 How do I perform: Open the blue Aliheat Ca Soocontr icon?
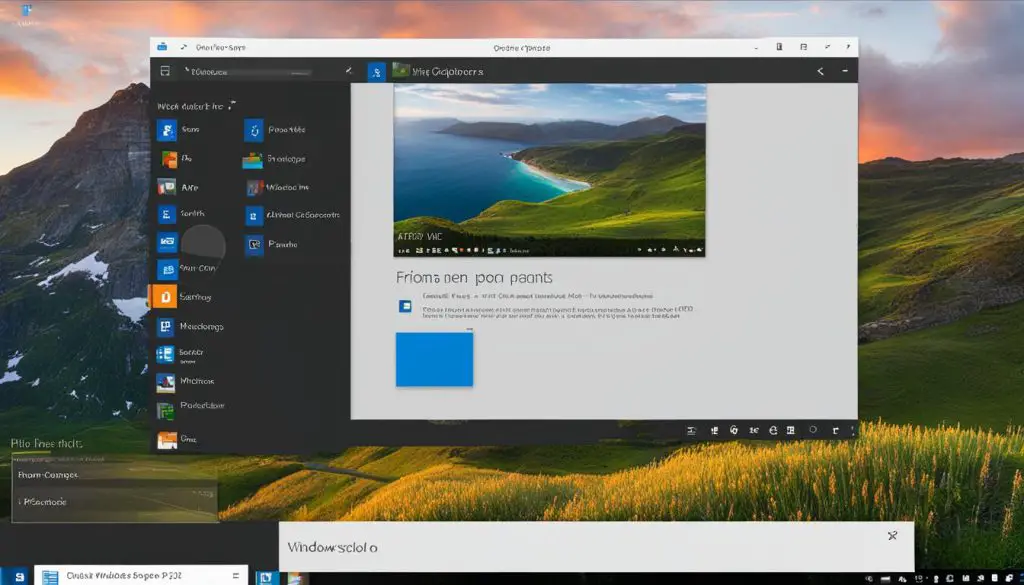coord(254,216)
